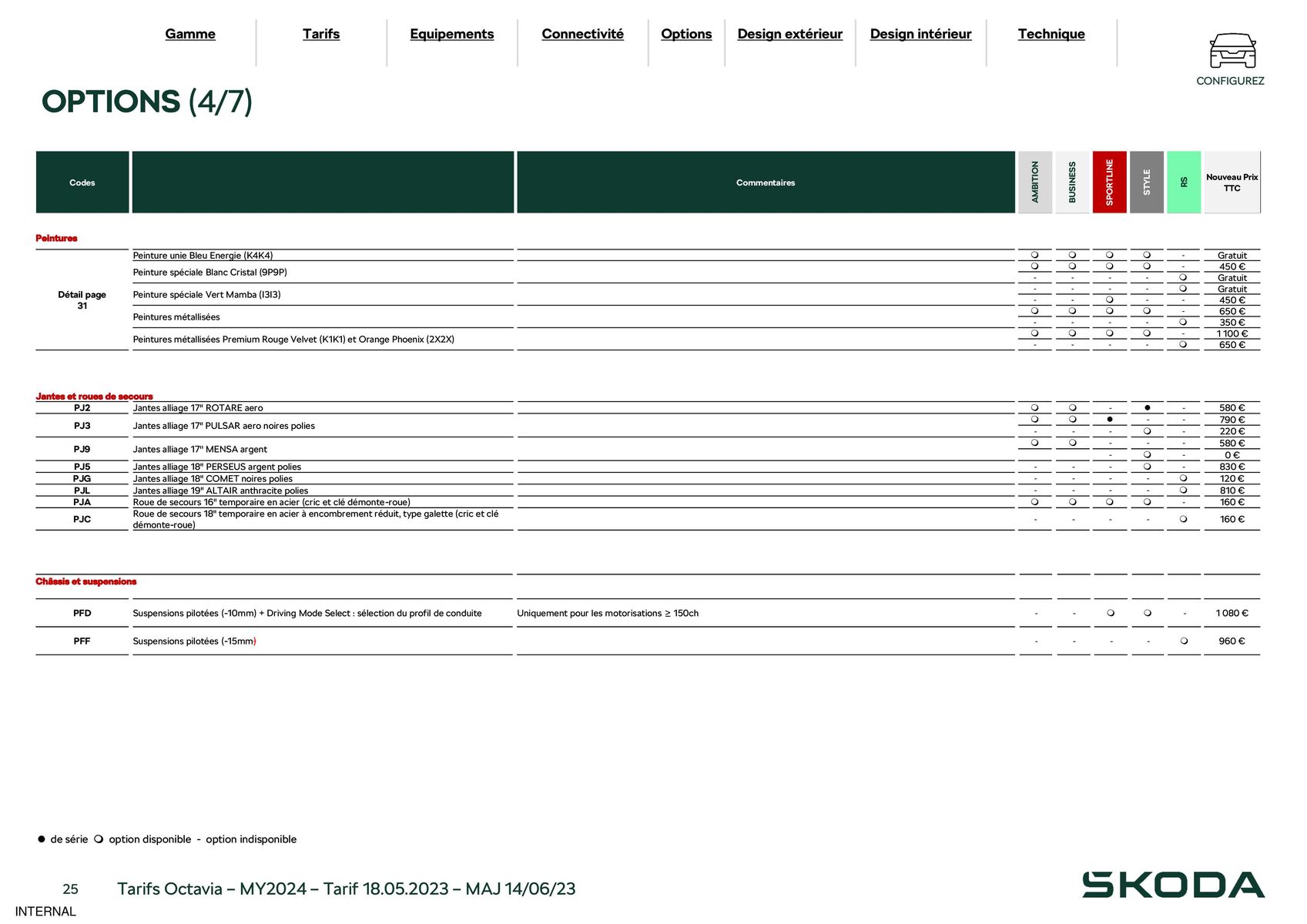The width and height of the screenshot is (1307, 924).
Task: Click Jantes alliage 19" ALTAIR anthracite polies
Action: click(220, 490)
